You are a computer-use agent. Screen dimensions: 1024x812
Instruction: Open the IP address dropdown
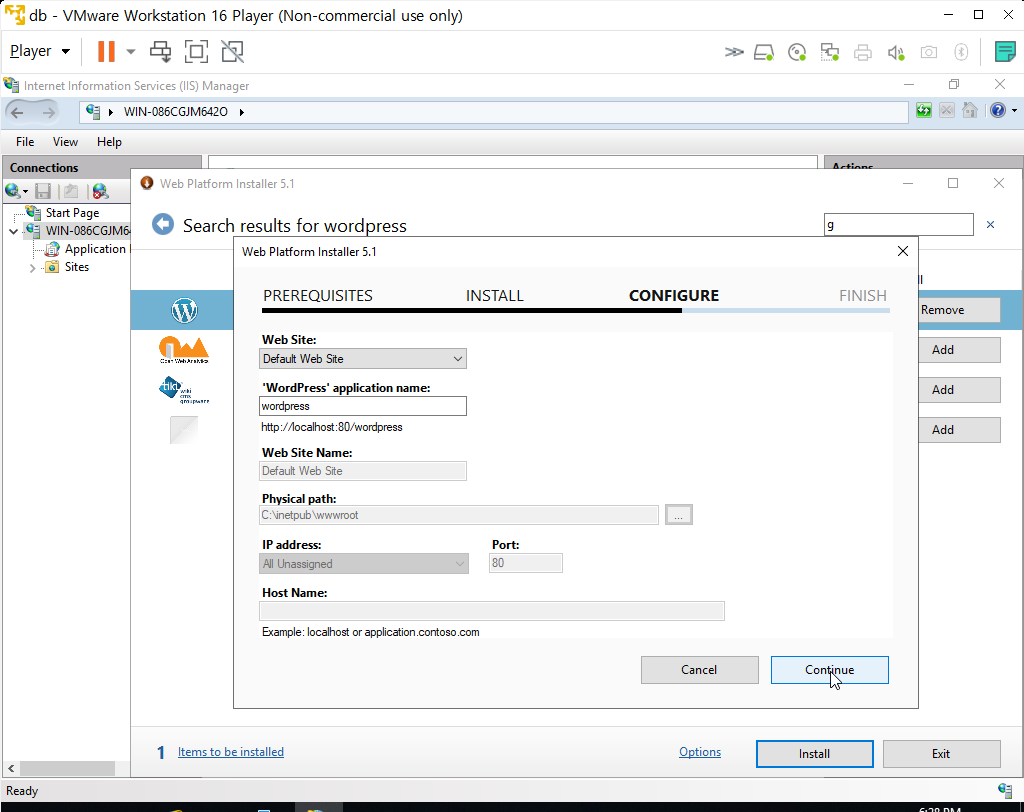364,564
